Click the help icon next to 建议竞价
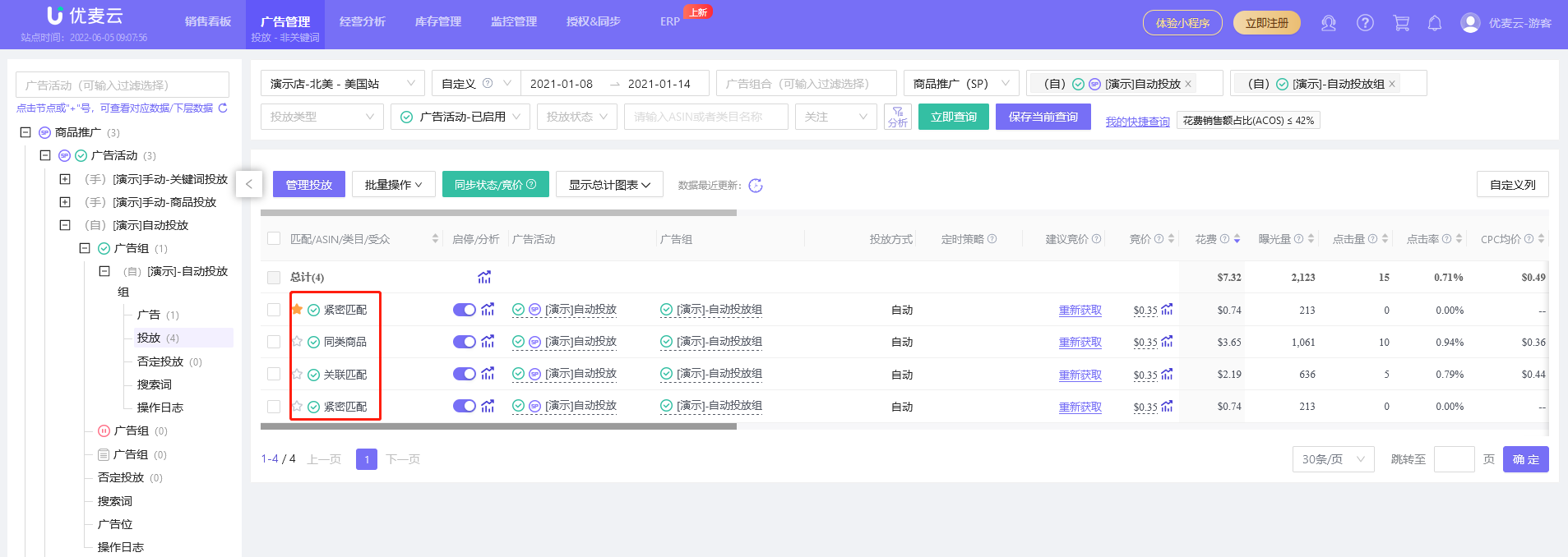The width and height of the screenshot is (1568, 557). (1096, 239)
